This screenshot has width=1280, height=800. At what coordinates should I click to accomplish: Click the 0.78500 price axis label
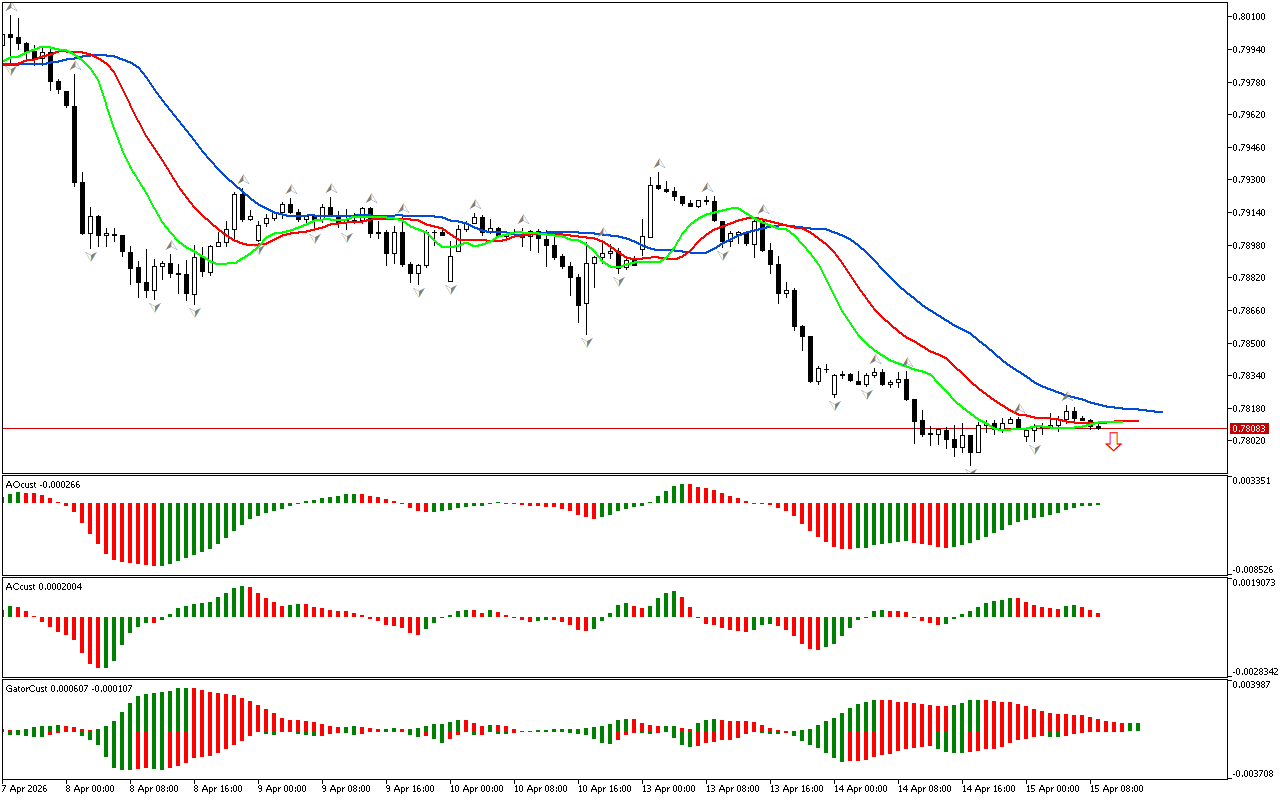(1252, 344)
